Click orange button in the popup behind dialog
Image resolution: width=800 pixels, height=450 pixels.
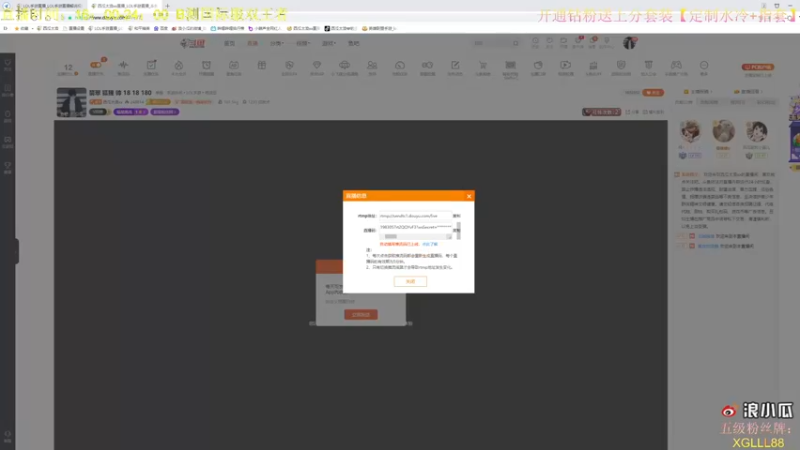(361, 315)
